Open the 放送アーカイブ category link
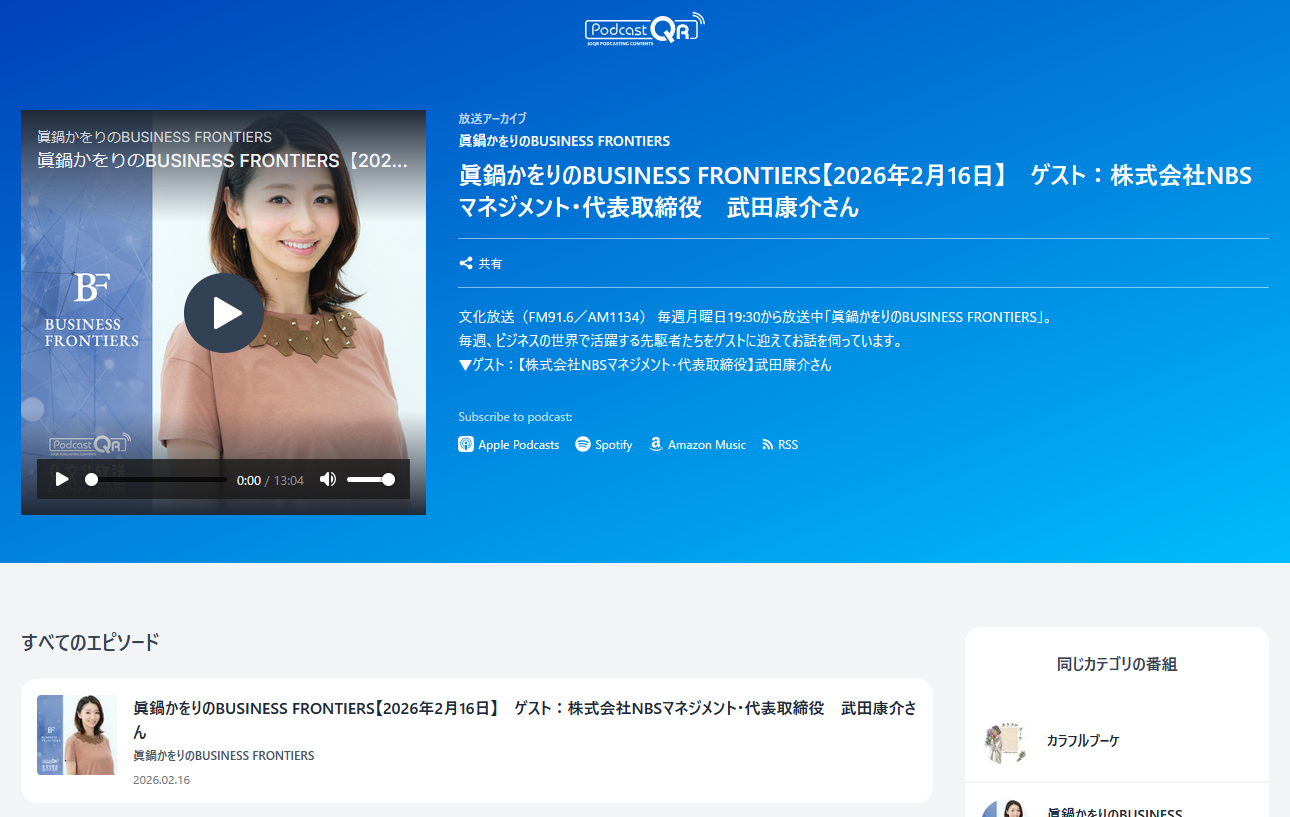 tap(492, 118)
